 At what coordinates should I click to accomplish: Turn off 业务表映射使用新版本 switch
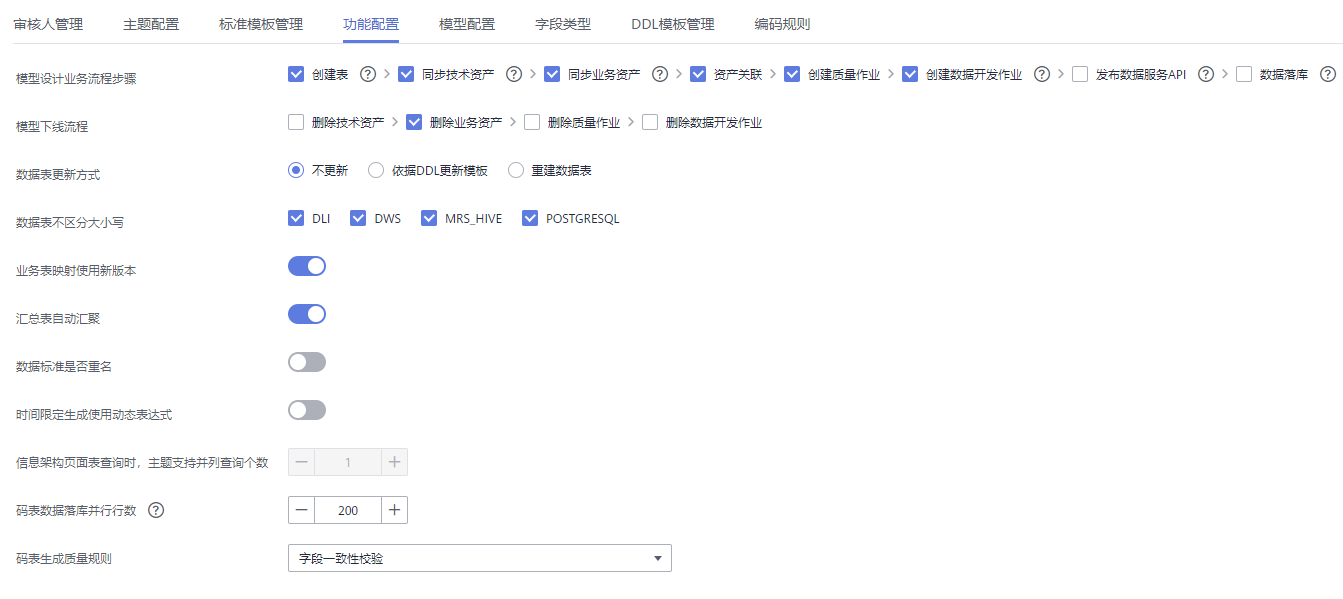307,266
